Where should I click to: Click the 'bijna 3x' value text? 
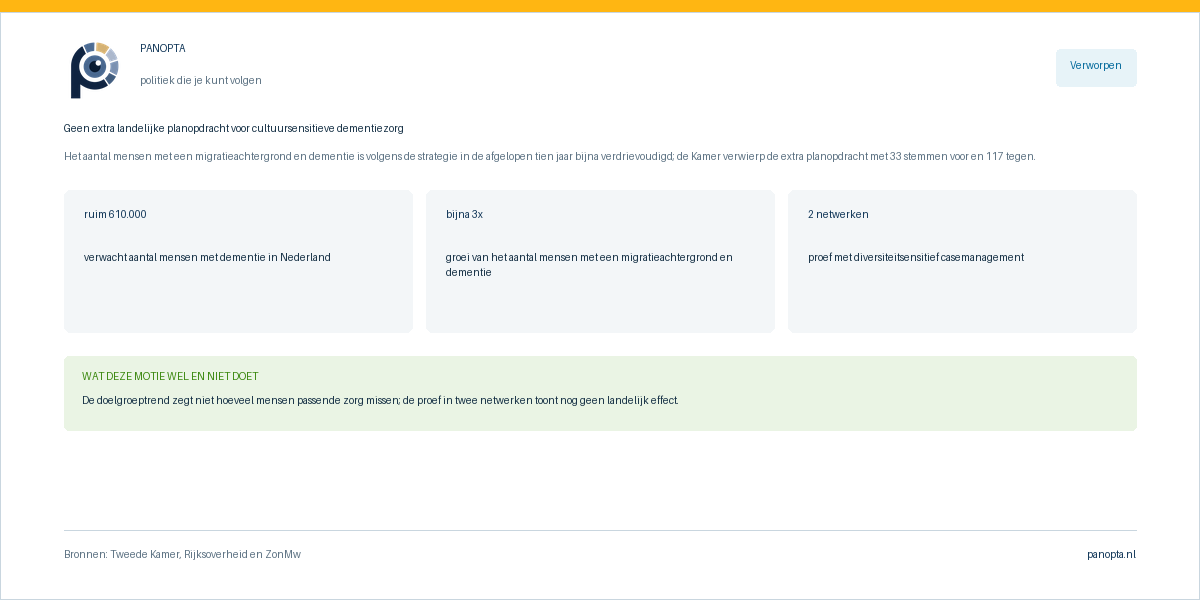(464, 215)
